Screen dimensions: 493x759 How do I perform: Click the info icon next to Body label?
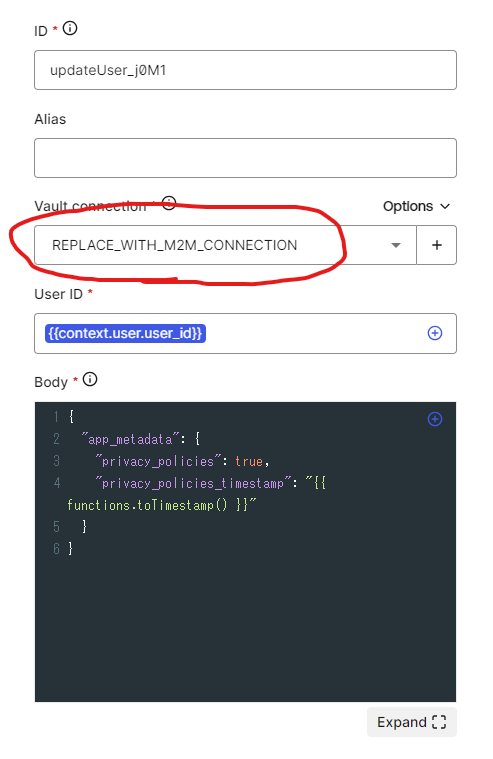tap(90, 380)
